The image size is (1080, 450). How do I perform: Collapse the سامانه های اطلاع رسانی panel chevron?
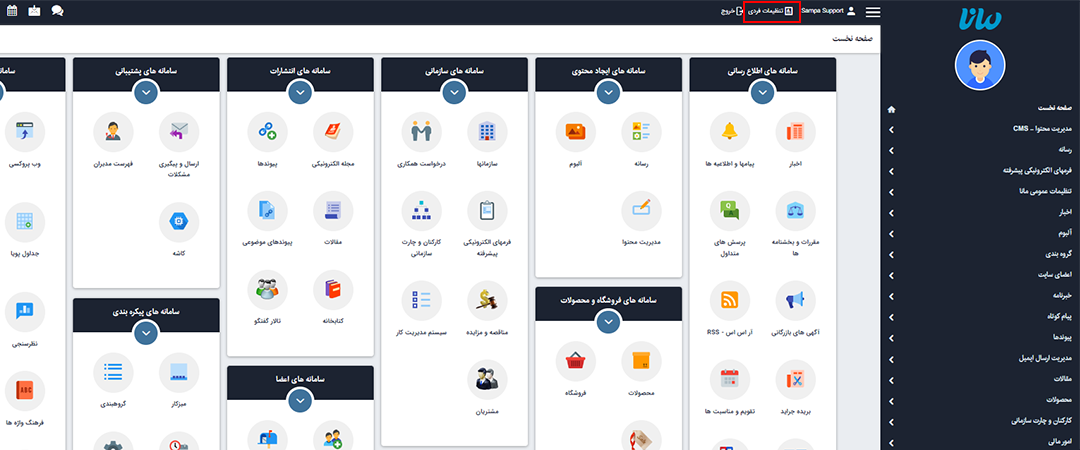pos(763,91)
